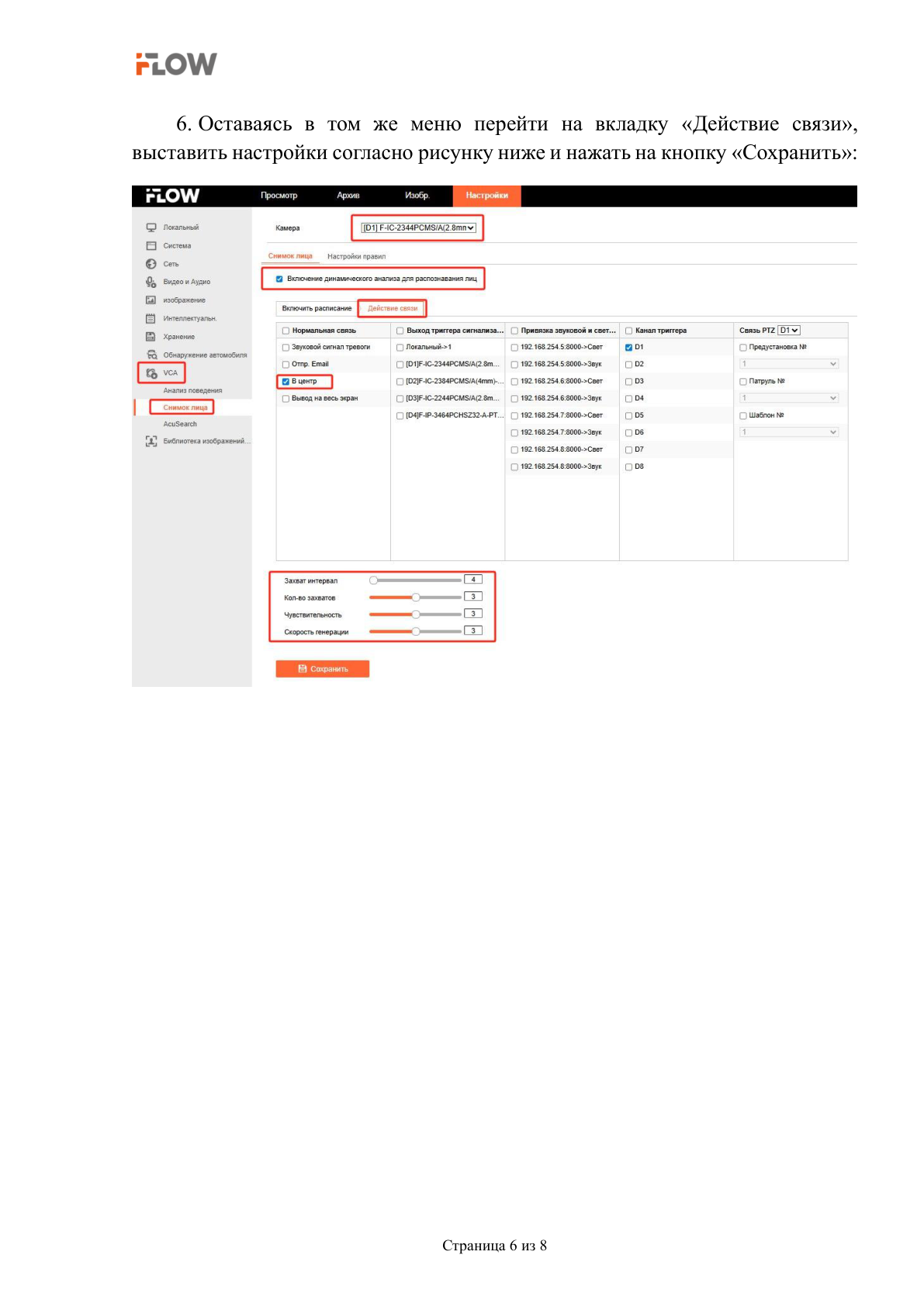Screen dimensions: 924x1307
Task: Open the Изобр. top menu
Action: (x=417, y=196)
